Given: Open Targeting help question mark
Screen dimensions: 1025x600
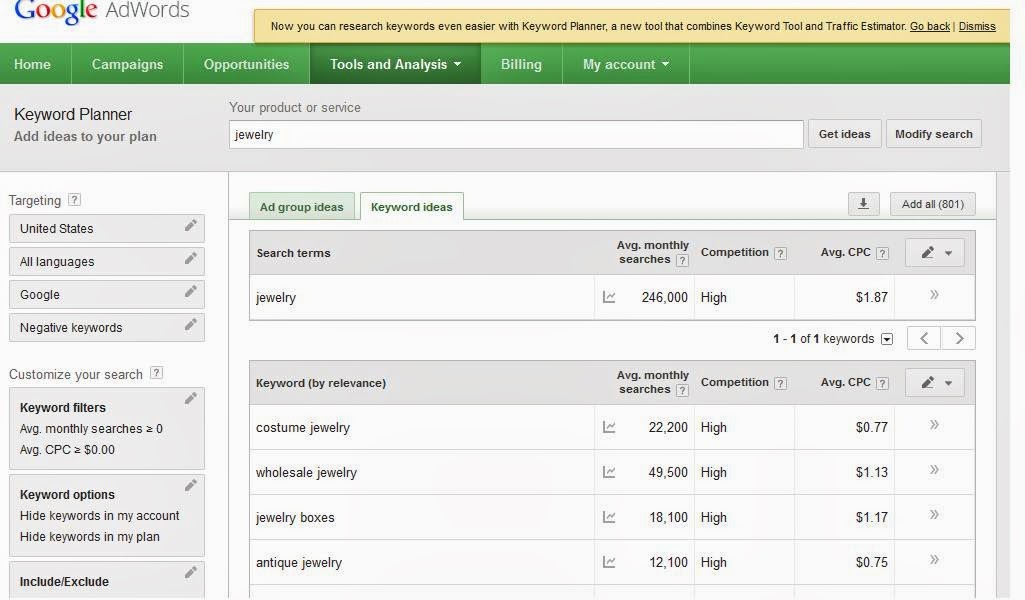Looking at the screenshot, I should coord(75,200).
